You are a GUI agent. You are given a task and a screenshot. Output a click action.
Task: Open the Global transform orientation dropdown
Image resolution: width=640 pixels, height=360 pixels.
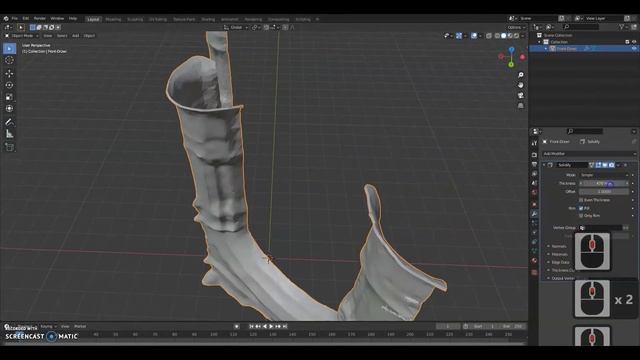(236, 27)
